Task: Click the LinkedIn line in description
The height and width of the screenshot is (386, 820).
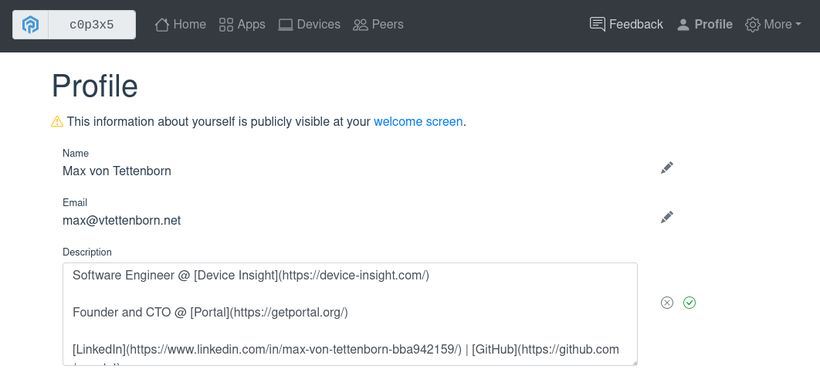Action: point(346,349)
